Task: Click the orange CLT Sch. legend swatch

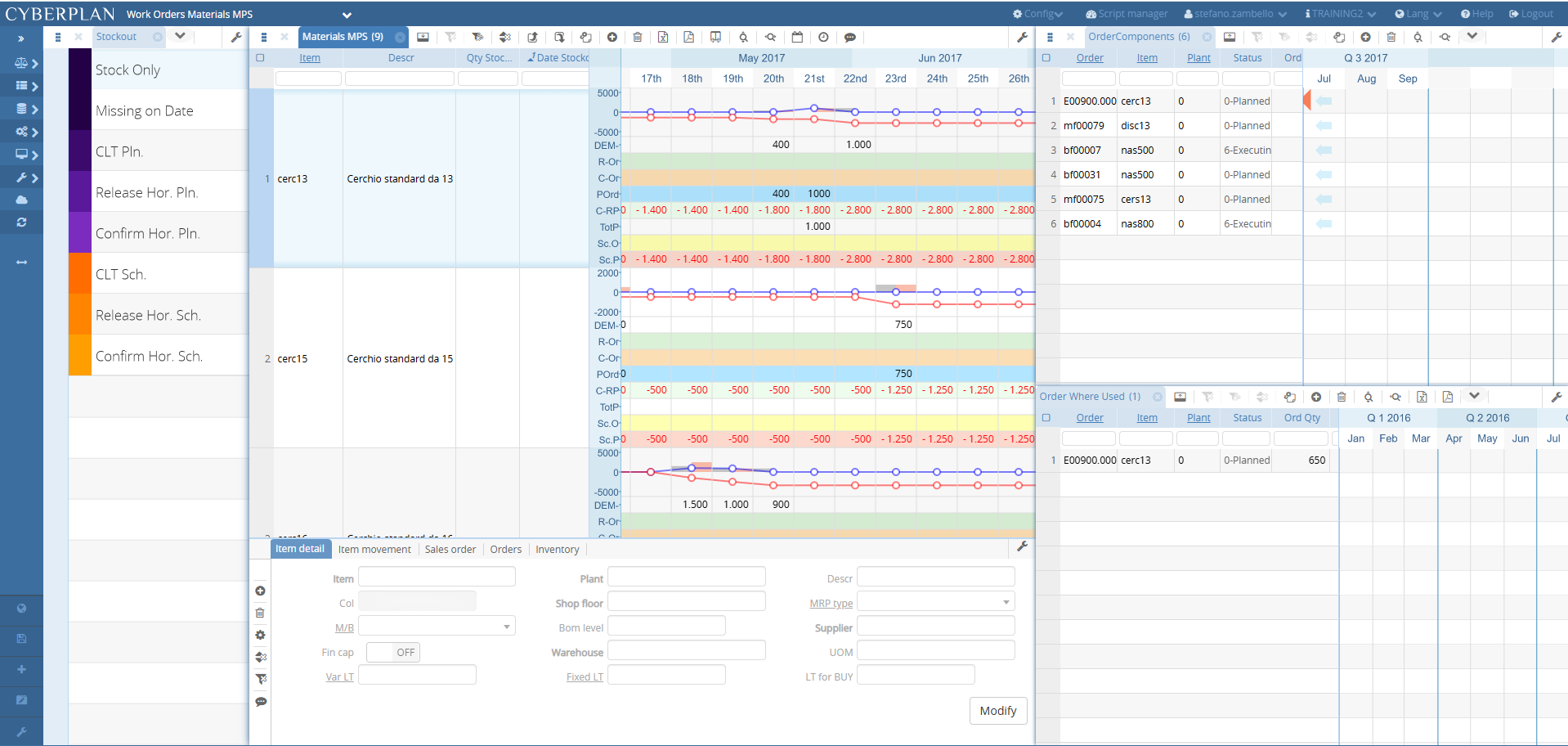Action: (79, 273)
